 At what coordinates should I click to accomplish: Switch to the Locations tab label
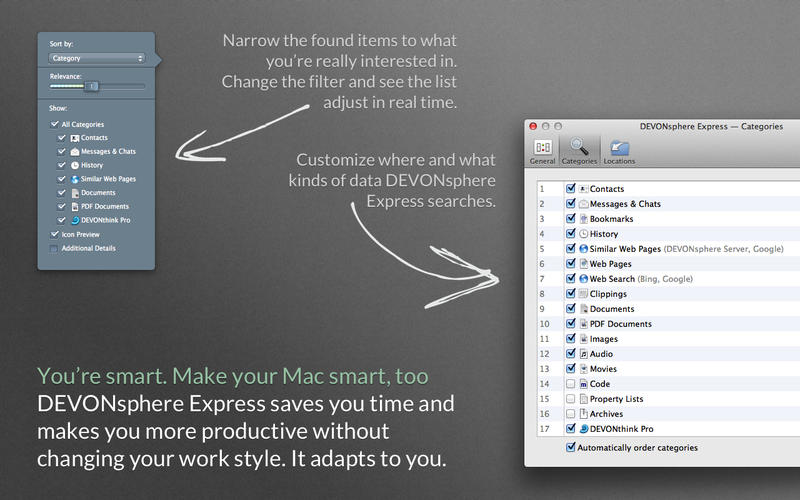pyautogui.click(x=619, y=161)
